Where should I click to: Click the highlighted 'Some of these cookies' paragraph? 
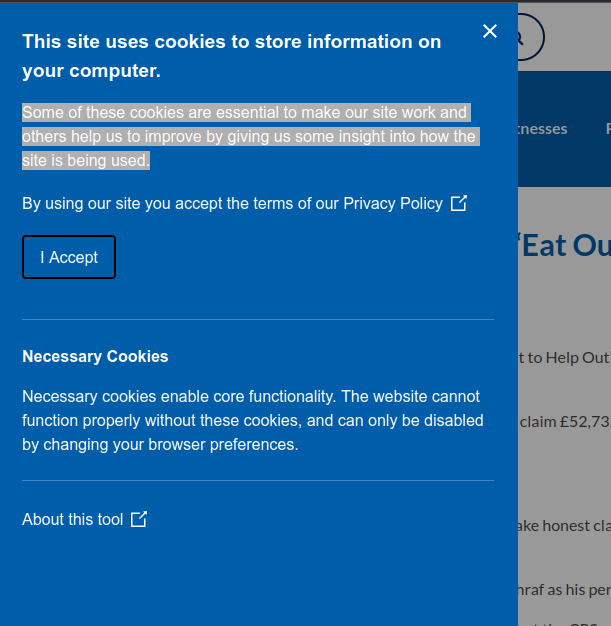[x=251, y=137]
